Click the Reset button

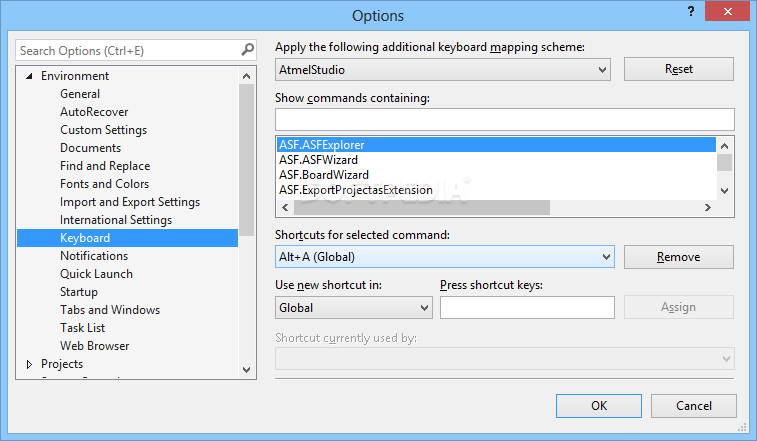[x=679, y=69]
